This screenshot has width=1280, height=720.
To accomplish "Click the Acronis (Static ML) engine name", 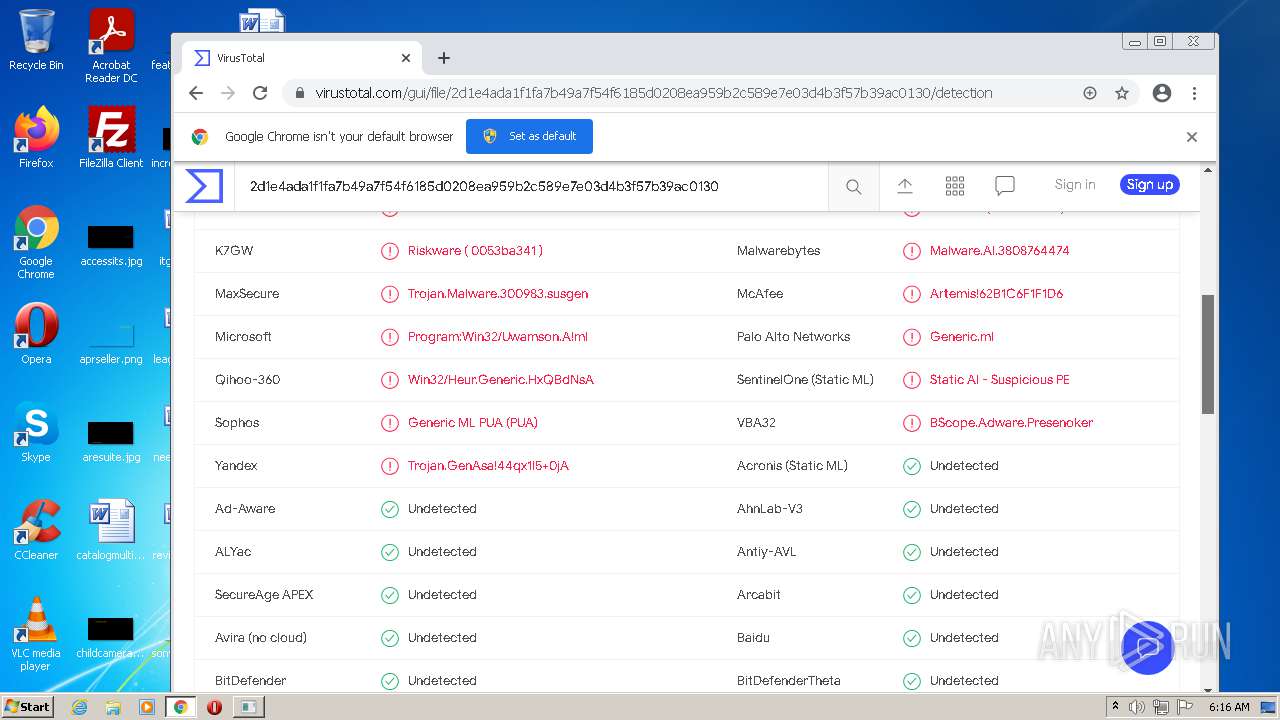I will click(x=792, y=466).
